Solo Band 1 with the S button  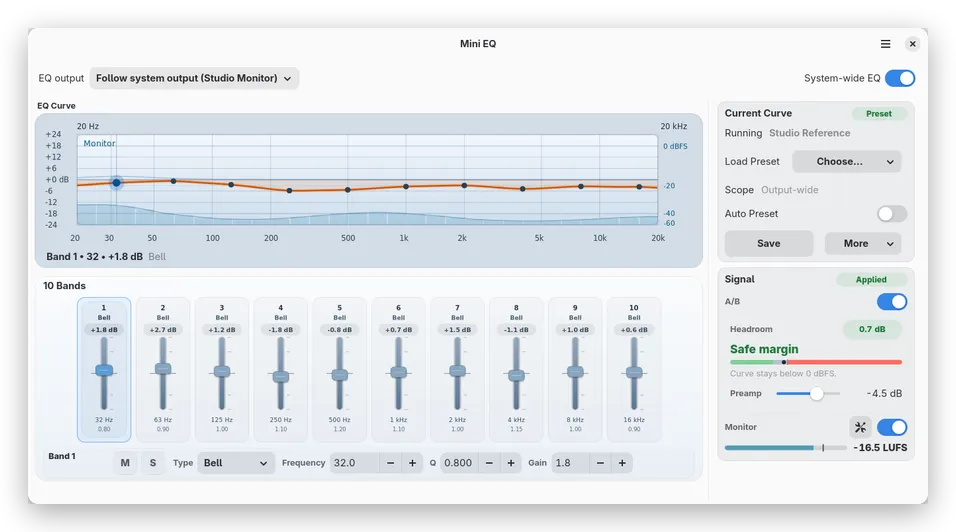[x=153, y=463]
